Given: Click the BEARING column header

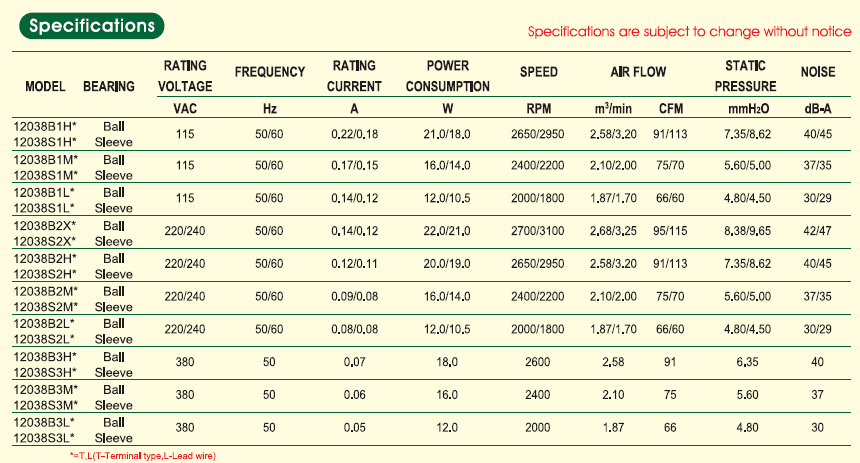Looking at the screenshot, I should pos(110,87).
